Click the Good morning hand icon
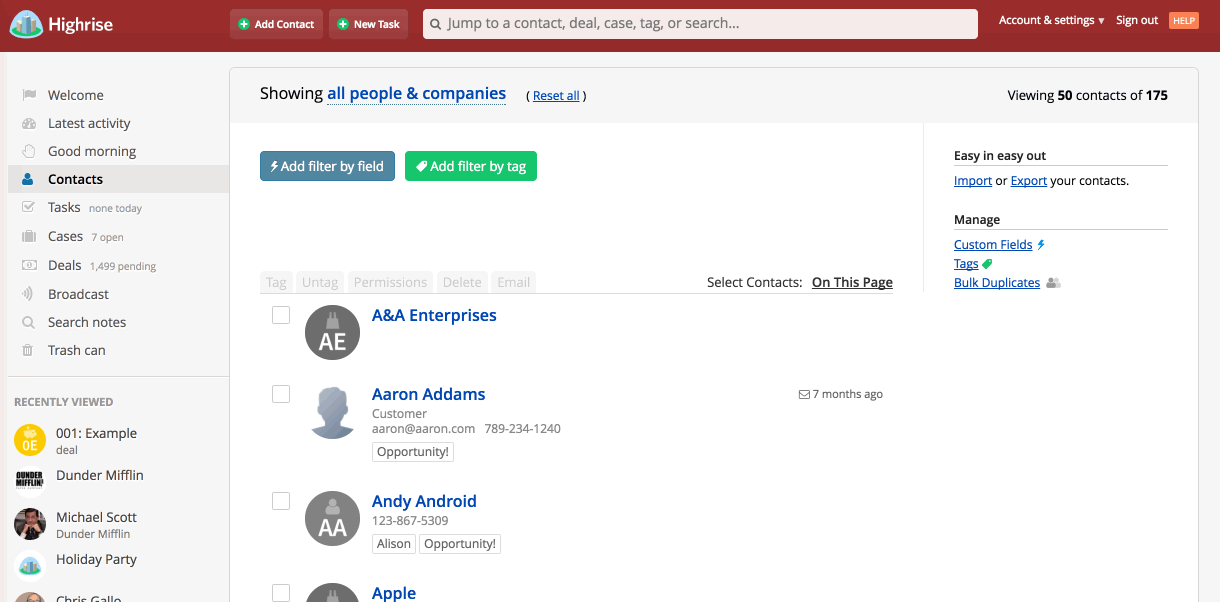 pyautogui.click(x=29, y=151)
